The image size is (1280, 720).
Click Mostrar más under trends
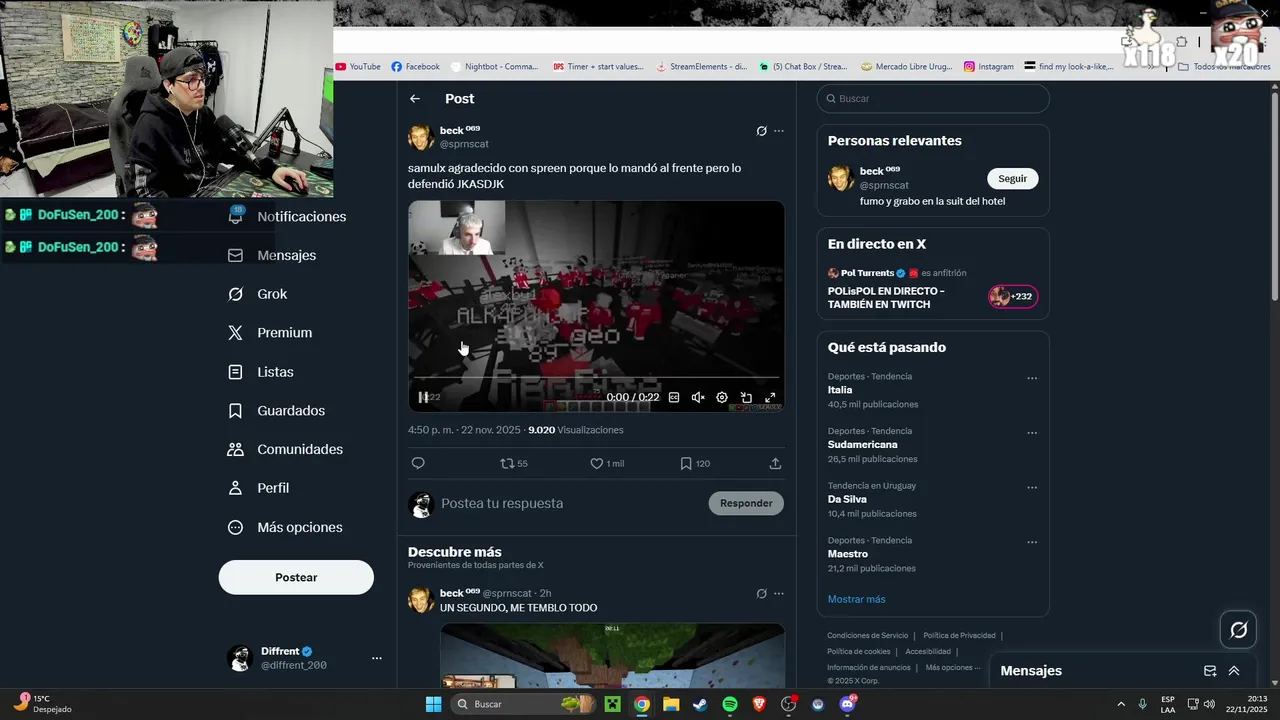pyautogui.click(x=857, y=599)
